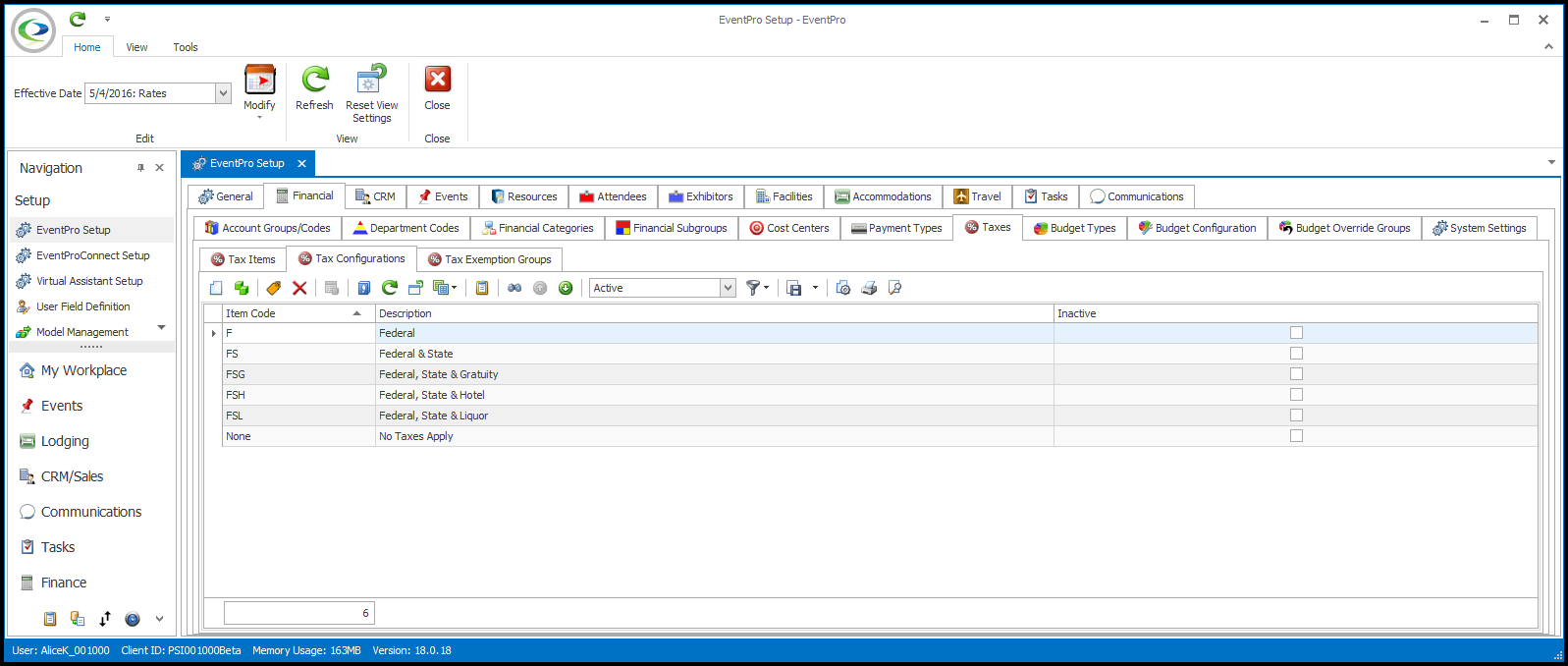Click the printer icon in the grid toolbar
This screenshot has width=1568, height=666.
coord(869,288)
